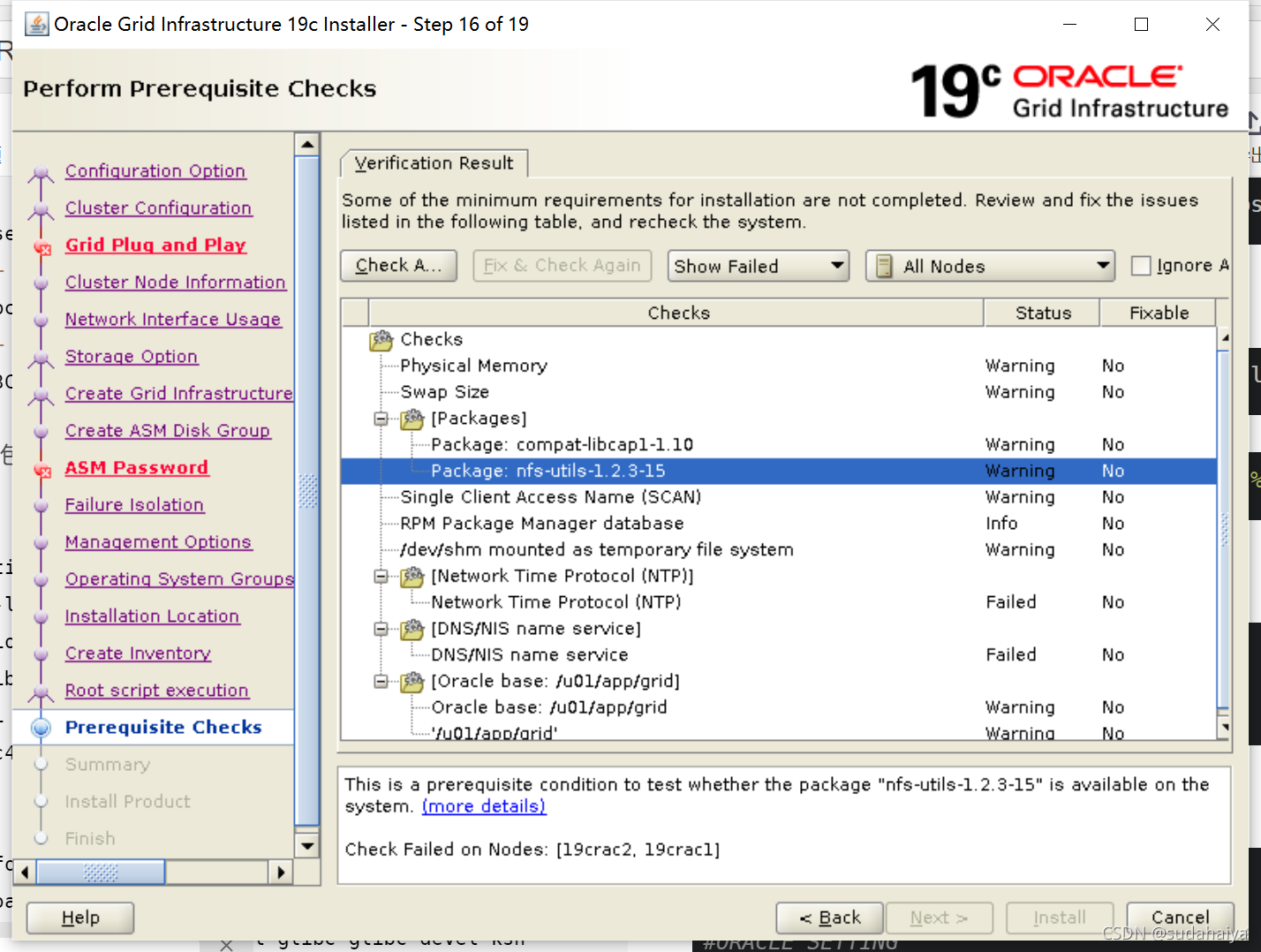Click the Install button
1261x952 pixels.
point(1060,918)
